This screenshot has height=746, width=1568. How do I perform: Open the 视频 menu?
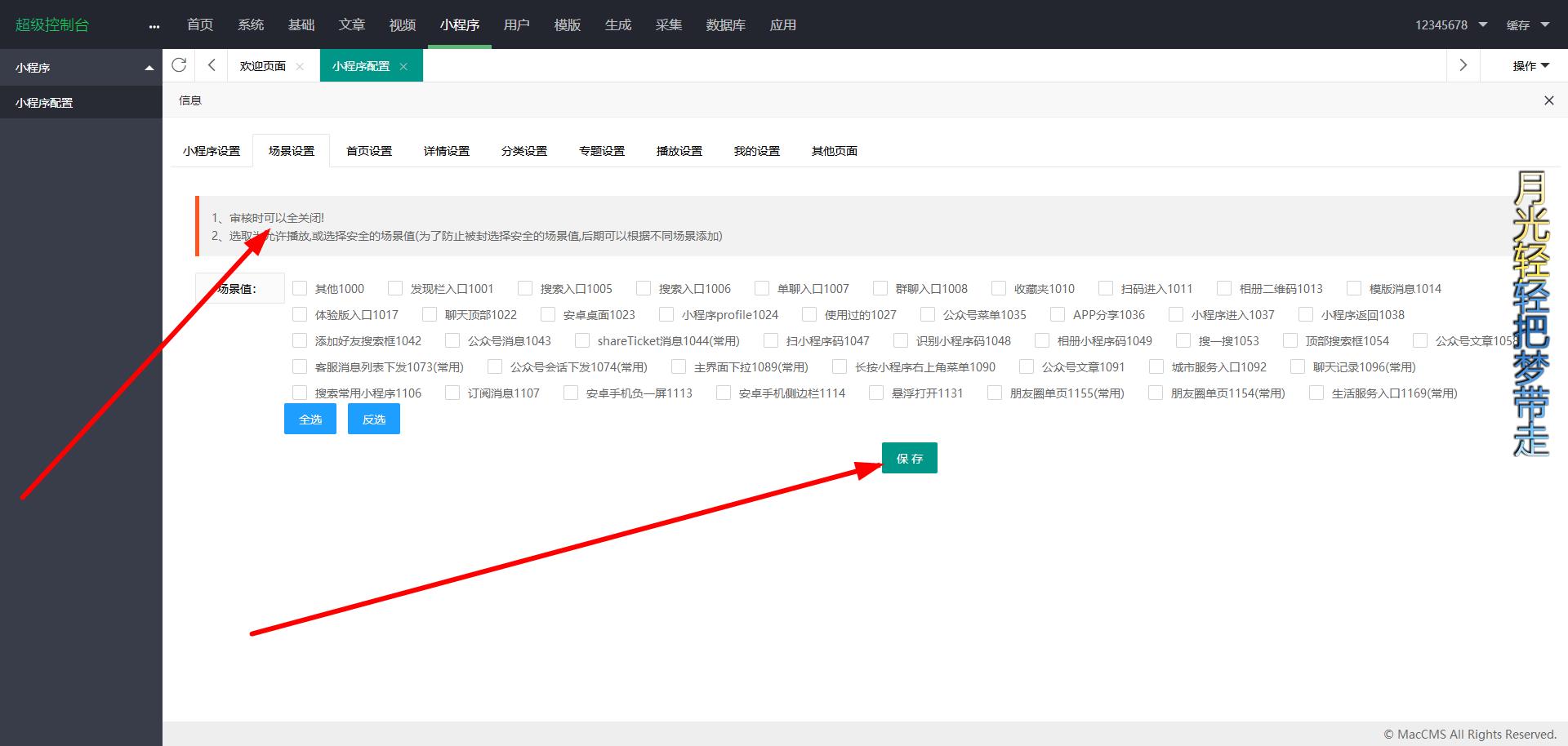(402, 24)
